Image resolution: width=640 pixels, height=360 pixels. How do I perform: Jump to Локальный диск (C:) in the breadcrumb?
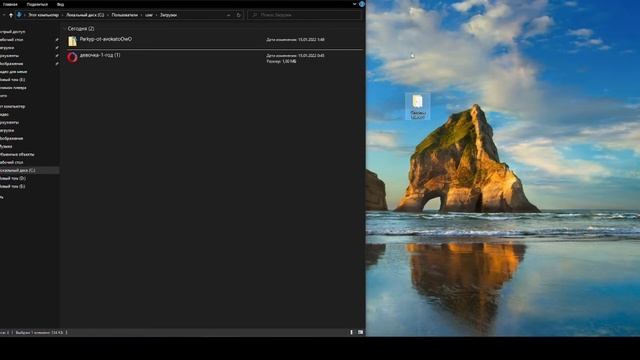click(85, 15)
